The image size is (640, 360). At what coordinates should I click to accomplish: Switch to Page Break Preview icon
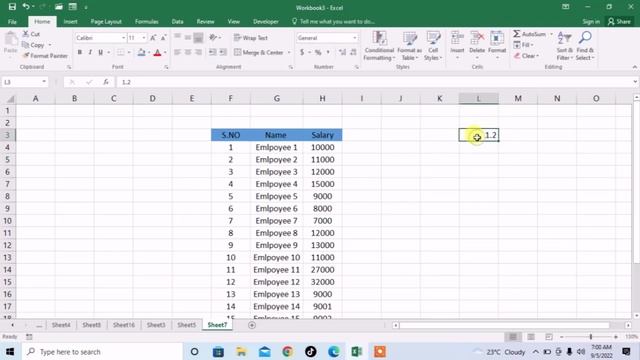549,337
